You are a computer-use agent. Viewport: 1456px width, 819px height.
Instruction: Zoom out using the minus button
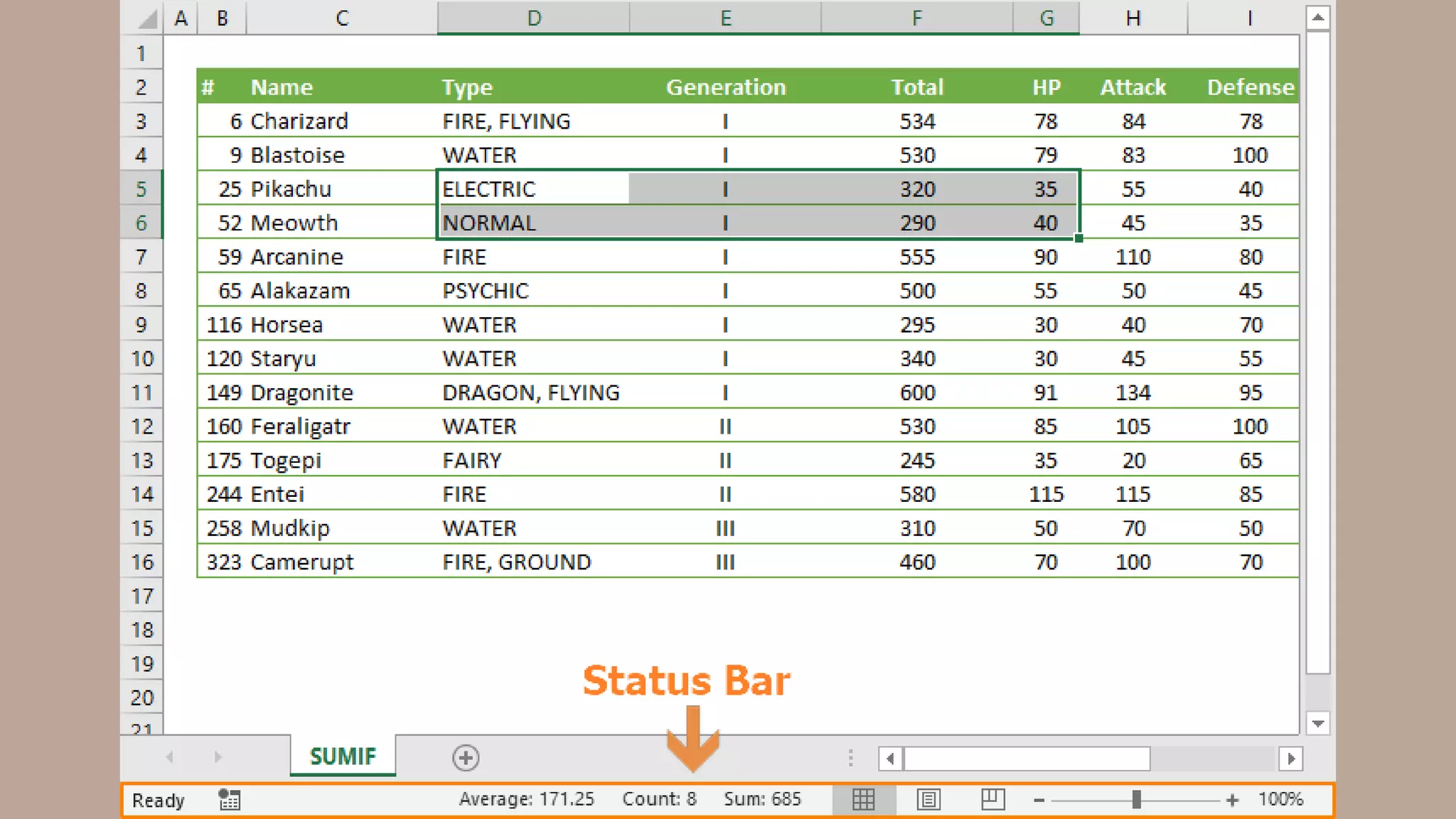click(x=1039, y=800)
